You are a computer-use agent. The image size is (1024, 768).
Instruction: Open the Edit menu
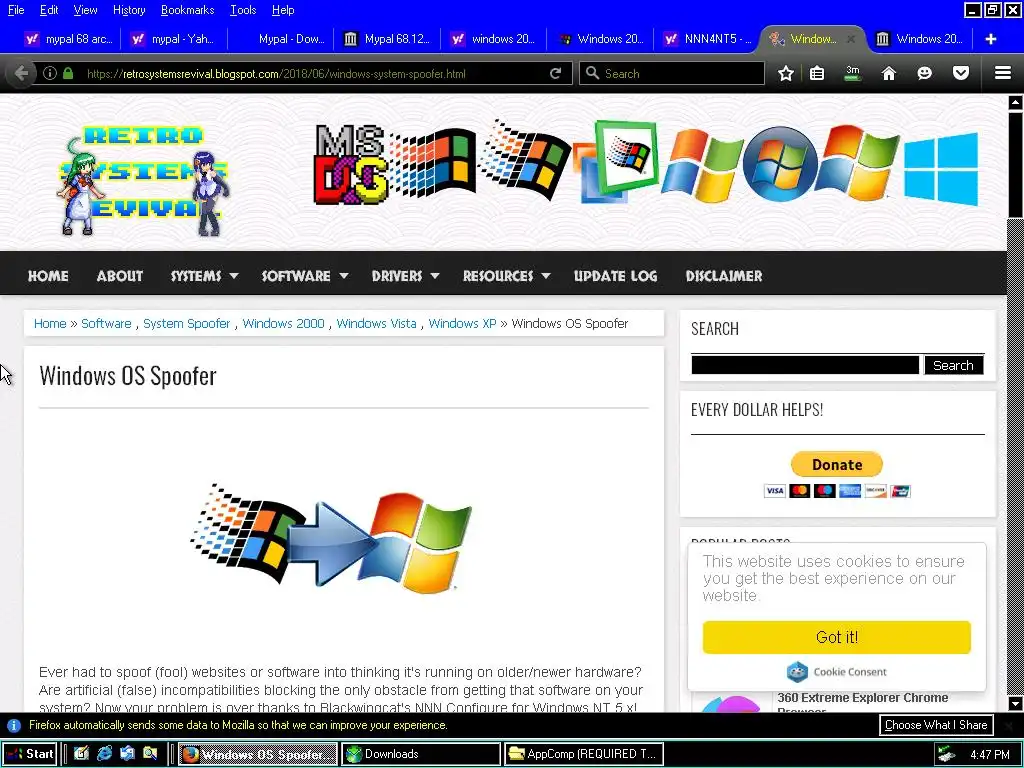[x=49, y=10]
